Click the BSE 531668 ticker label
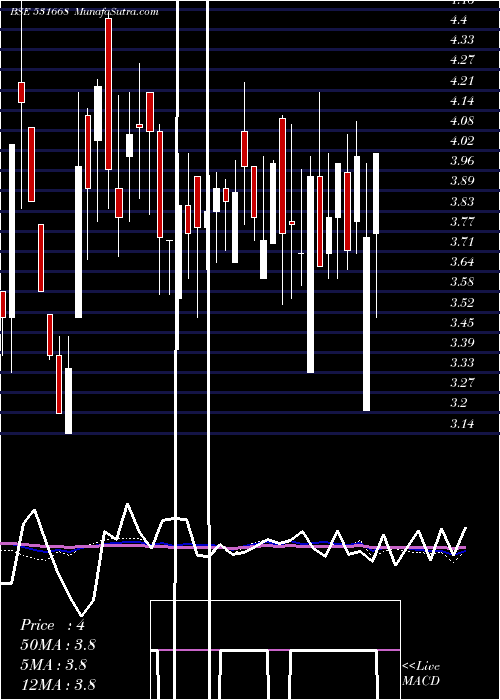This screenshot has width=500, height=700. point(39,12)
